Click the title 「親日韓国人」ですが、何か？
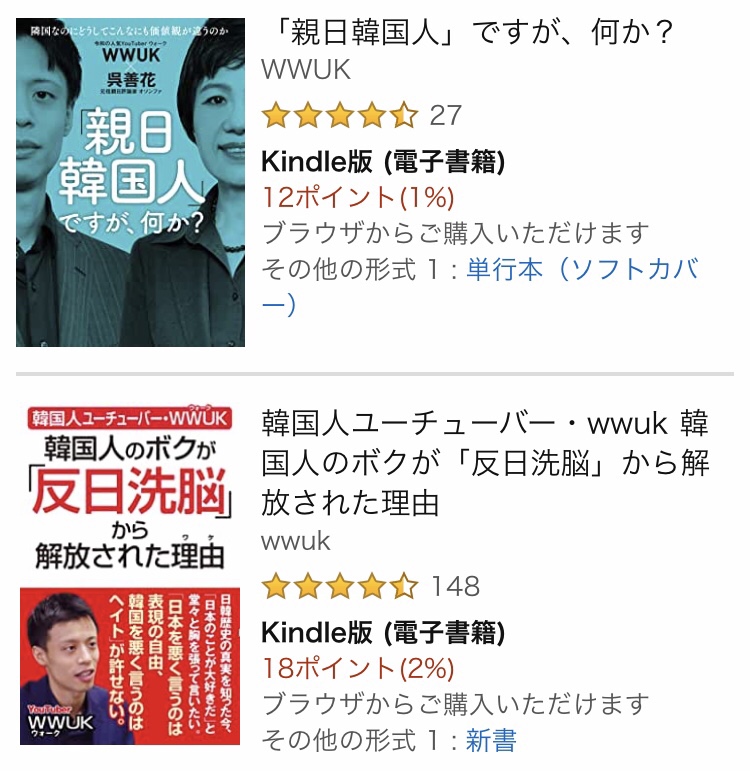This screenshot has width=750, height=771. (x=473, y=32)
